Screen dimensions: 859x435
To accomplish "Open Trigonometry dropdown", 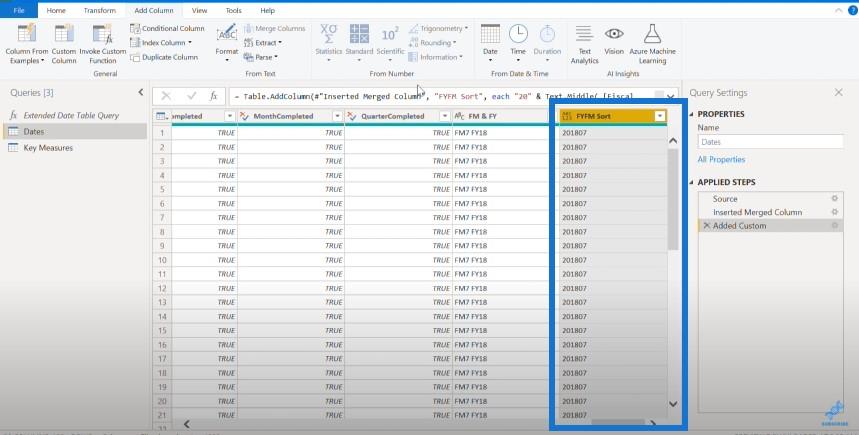I will point(438,28).
